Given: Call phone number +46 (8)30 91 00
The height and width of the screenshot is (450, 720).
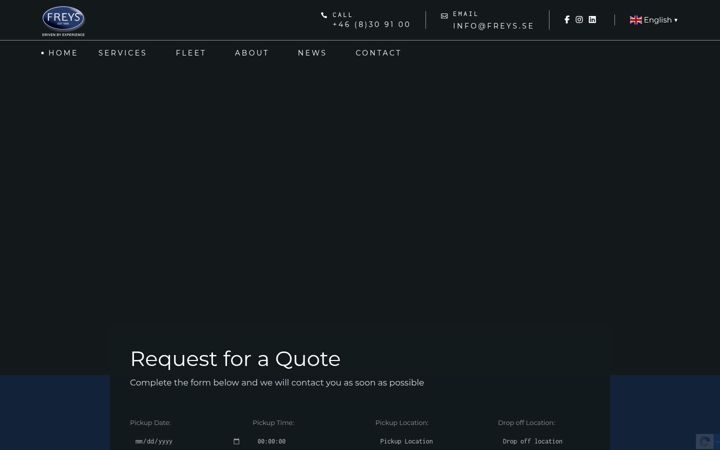Looking at the screenshot, I should 371,24.
